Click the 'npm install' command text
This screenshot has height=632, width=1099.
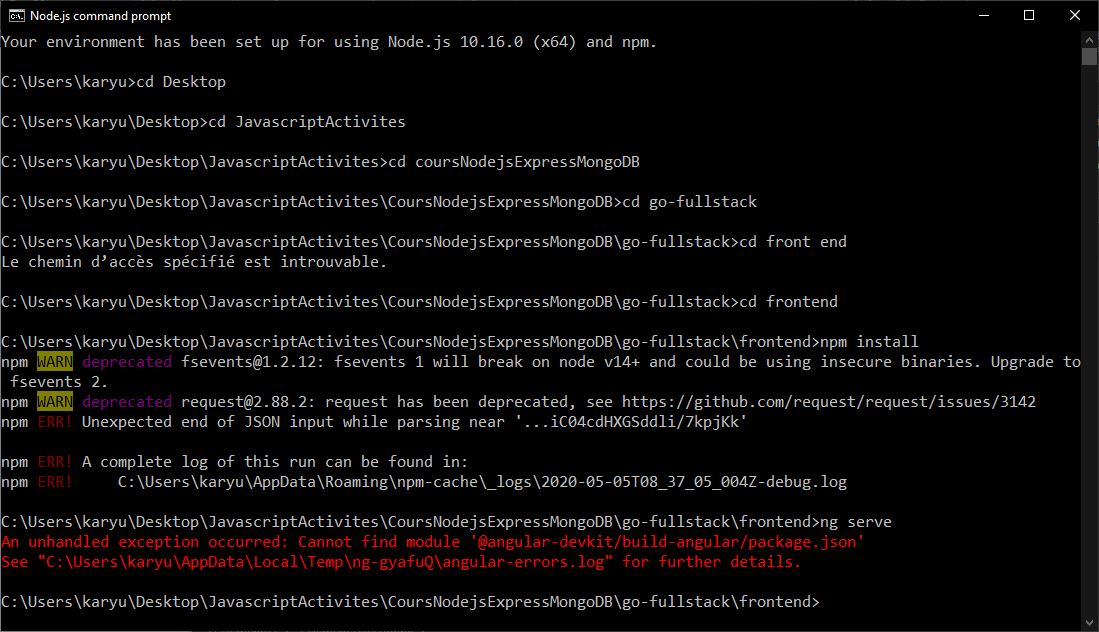pyautogui.click(x=869, y=342)
